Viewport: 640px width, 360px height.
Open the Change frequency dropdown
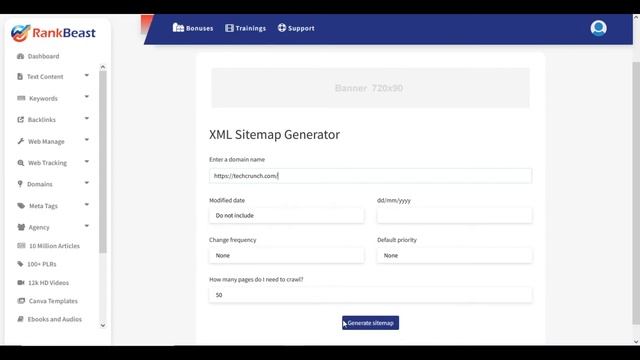(x=287, y=256)
